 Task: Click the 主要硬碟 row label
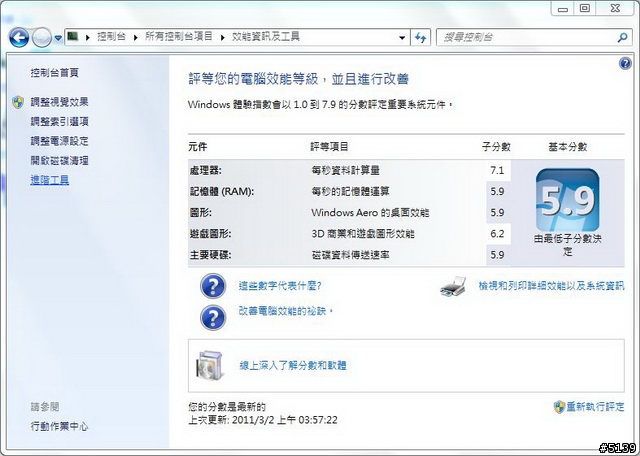pos(210,255)
